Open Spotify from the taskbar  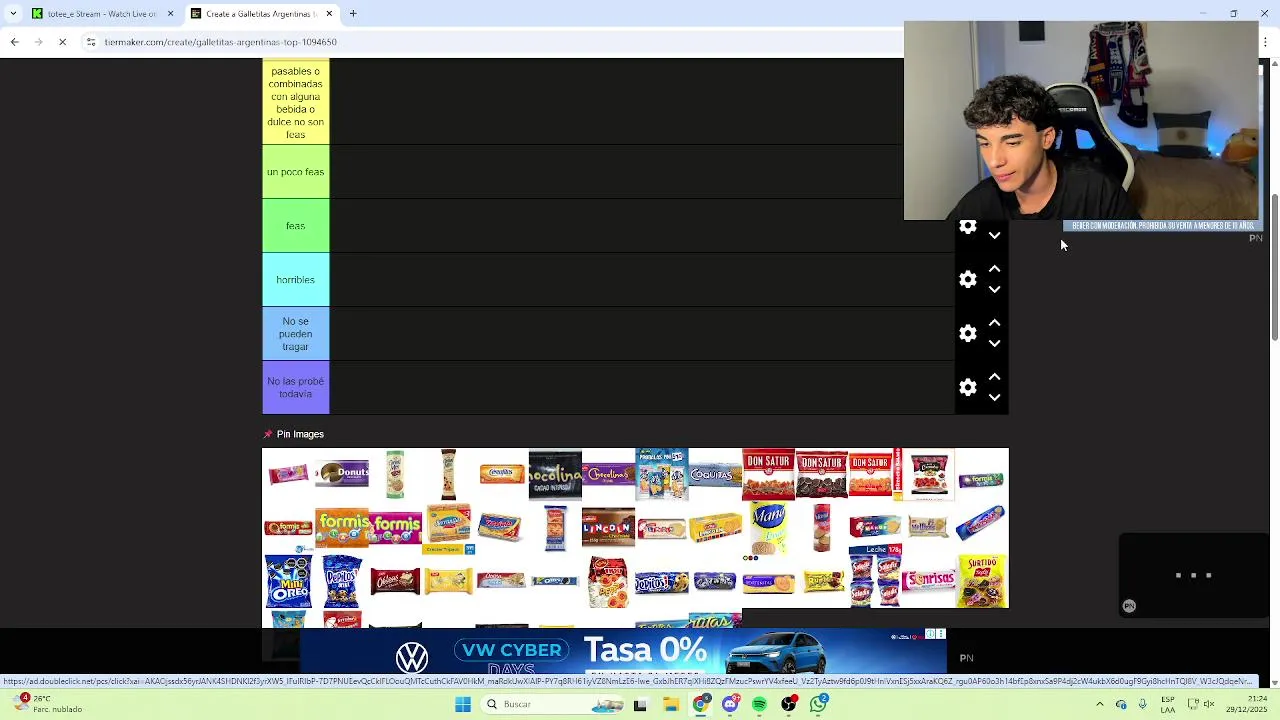tap(760, 704)
